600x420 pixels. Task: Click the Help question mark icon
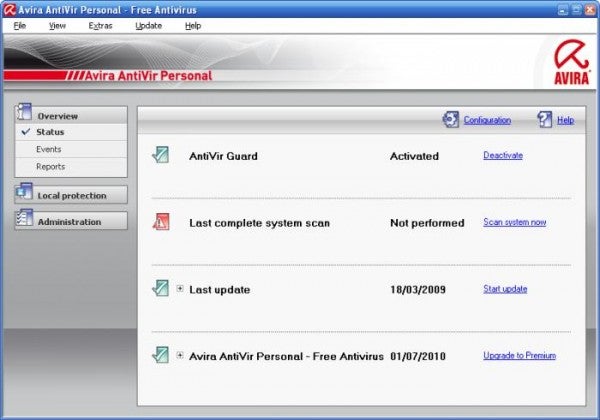[x=545, y=120]
